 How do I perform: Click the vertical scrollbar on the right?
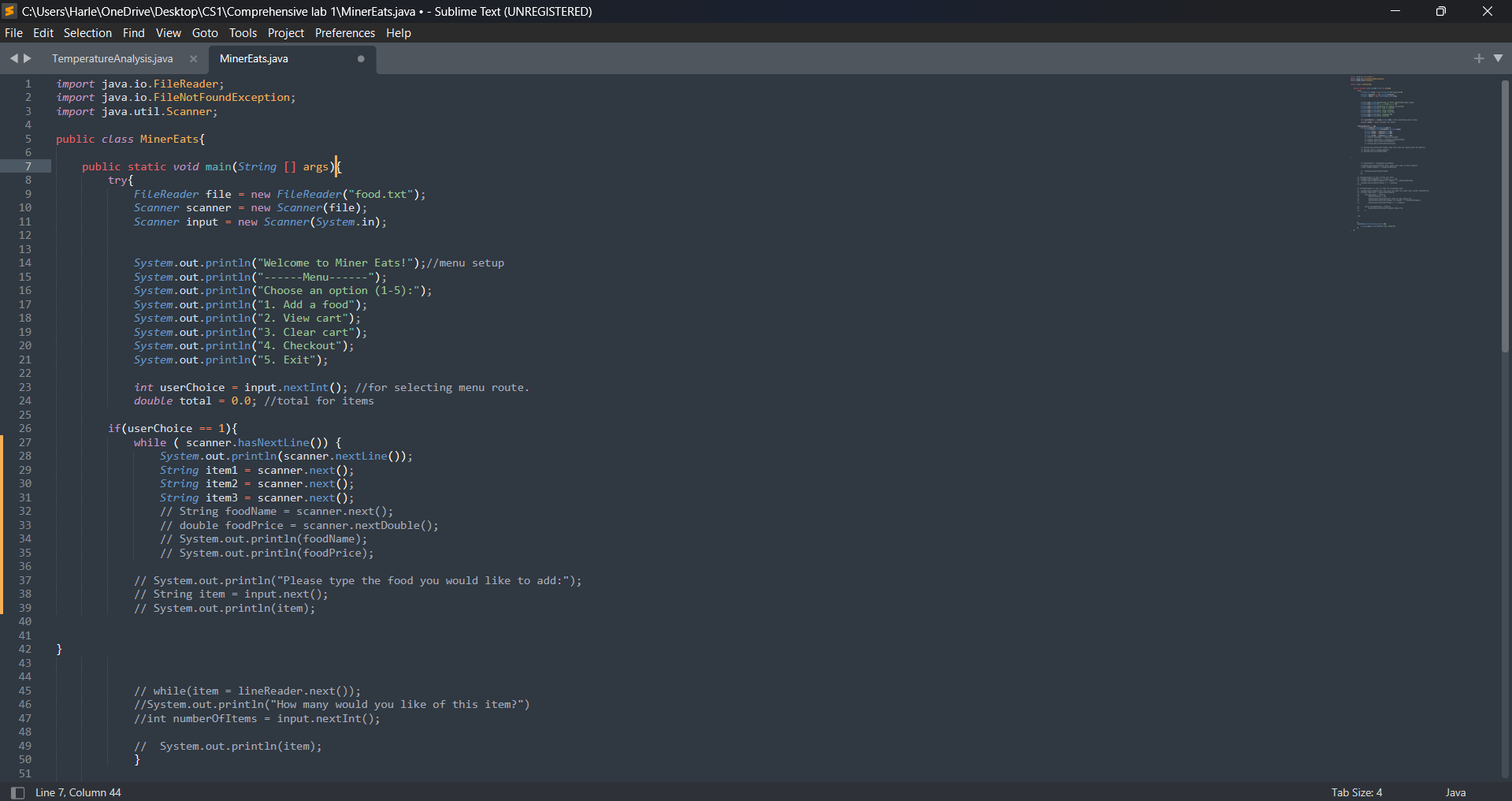[x=1505, y=213]
